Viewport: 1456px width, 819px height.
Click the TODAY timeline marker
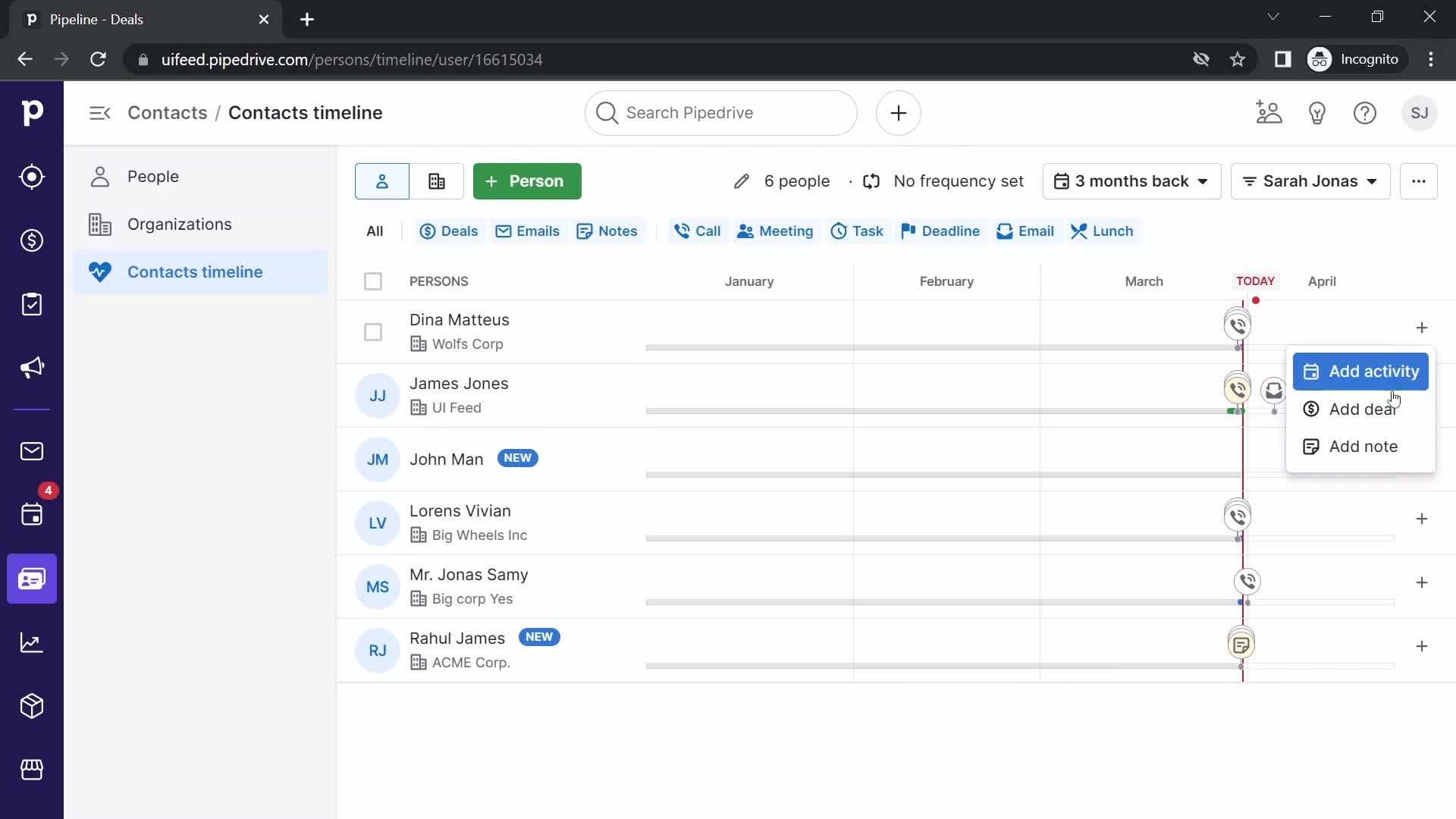click(x=1255, y=281)
